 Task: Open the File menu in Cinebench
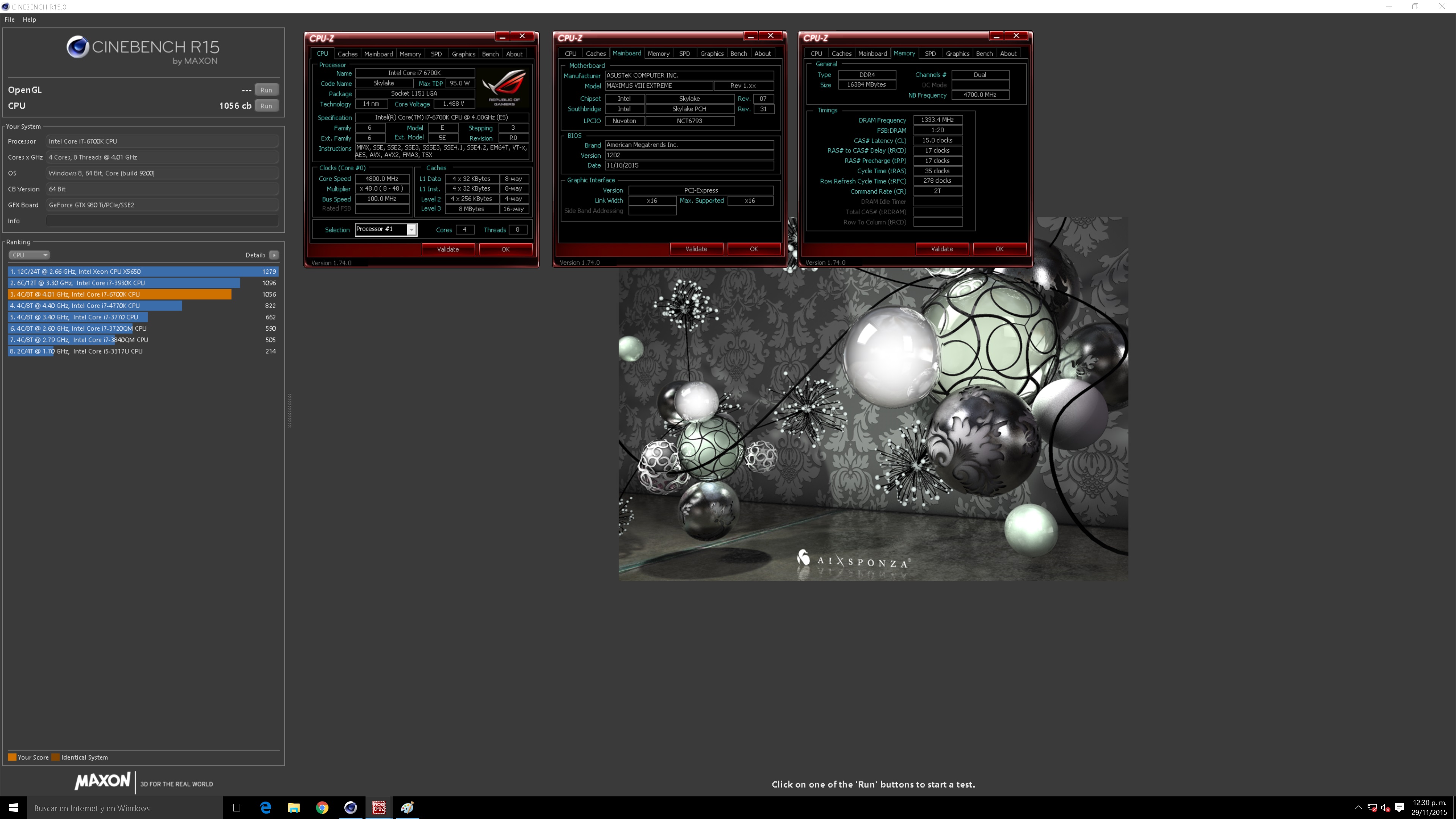click(x=9, y=19)
